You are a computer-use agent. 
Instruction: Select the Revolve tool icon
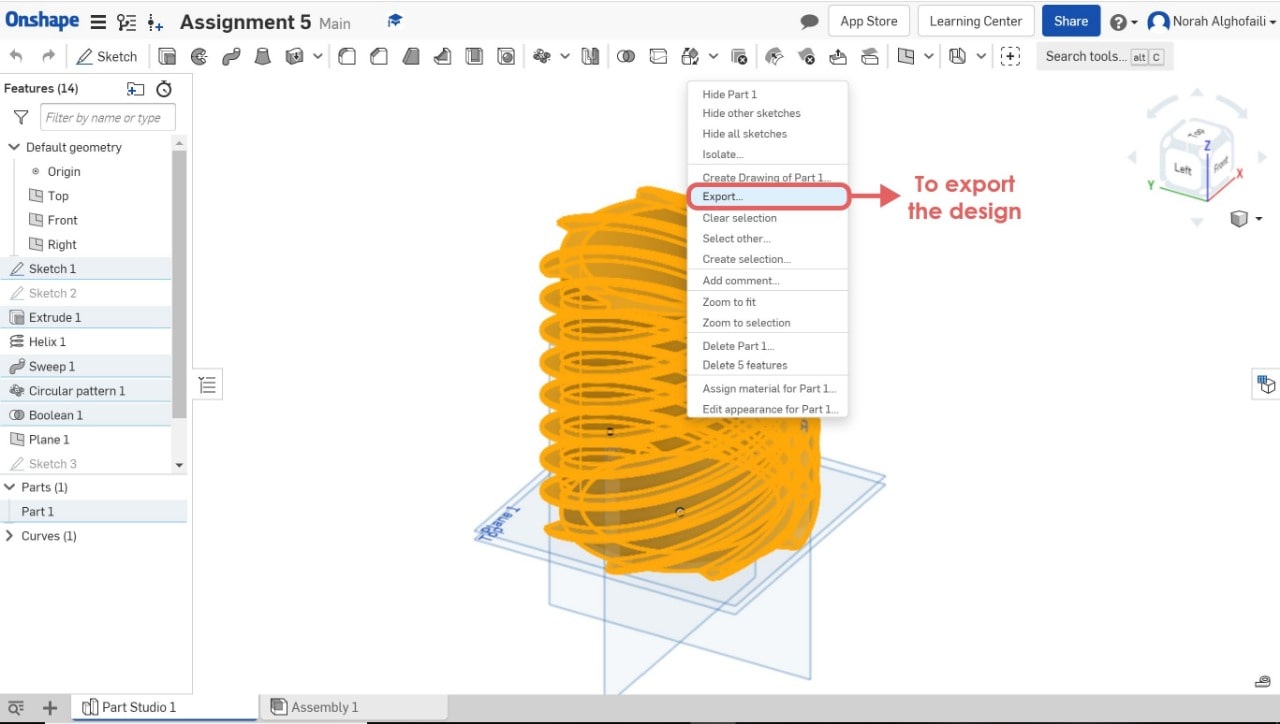point(199,57)
